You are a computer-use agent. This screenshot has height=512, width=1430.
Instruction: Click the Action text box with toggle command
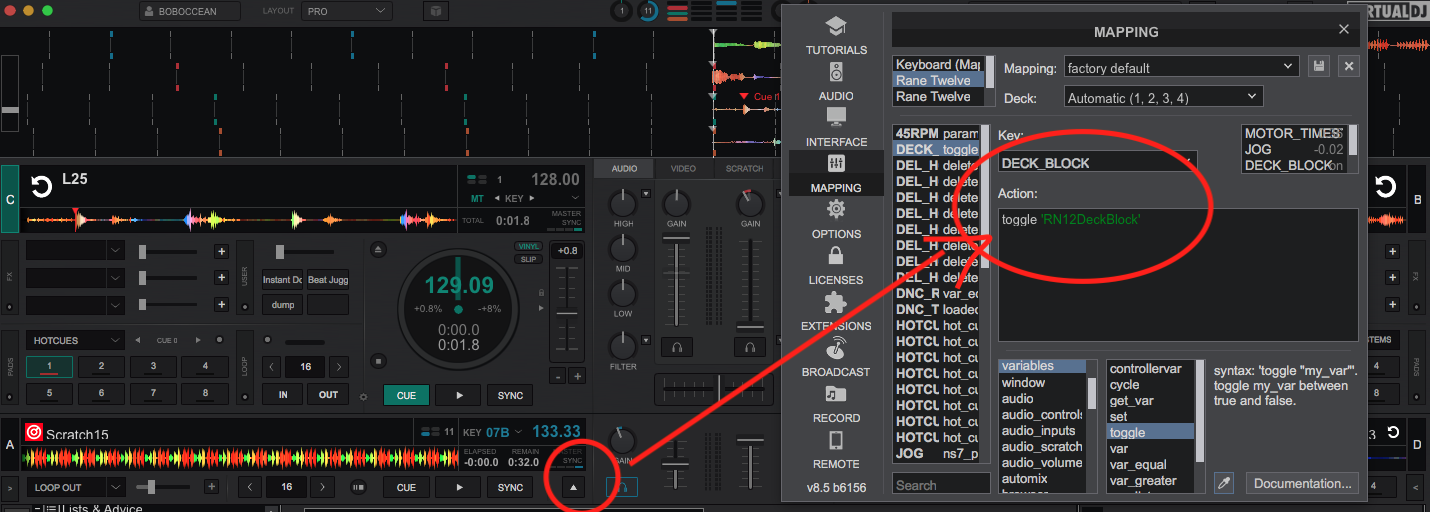tap(1177, 274)
